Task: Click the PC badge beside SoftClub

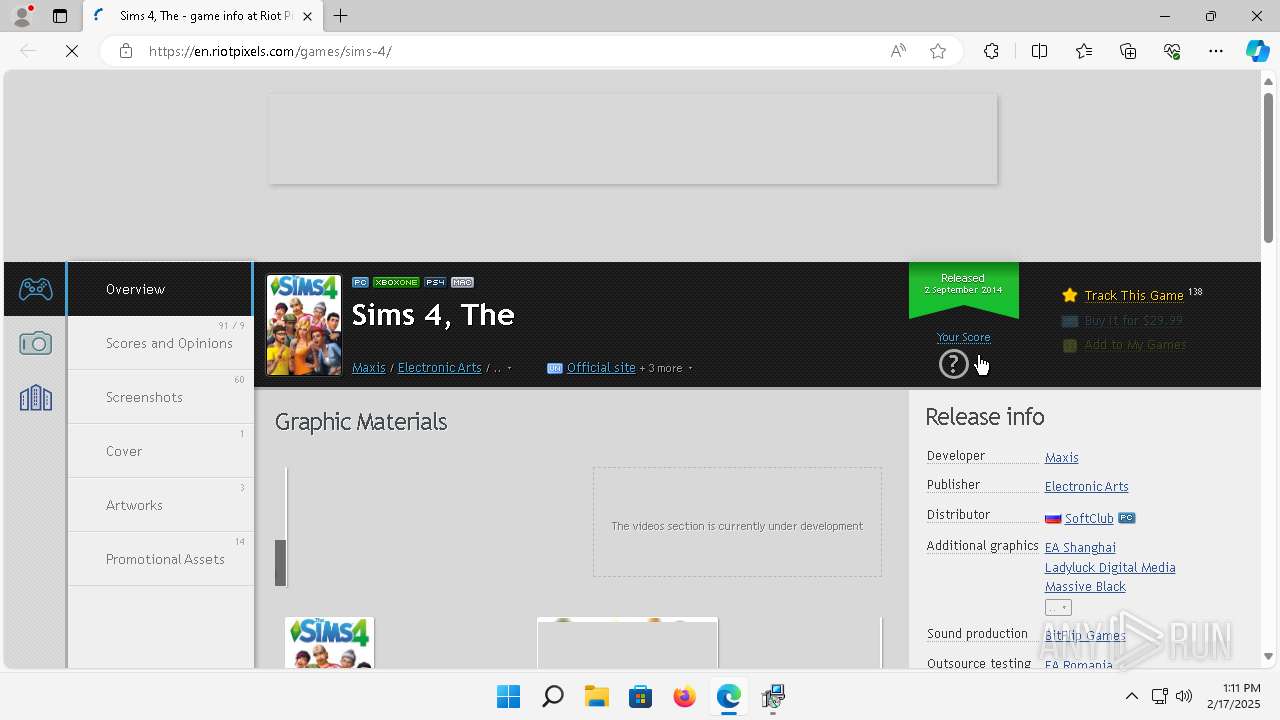Action: tap(1126, 518)
